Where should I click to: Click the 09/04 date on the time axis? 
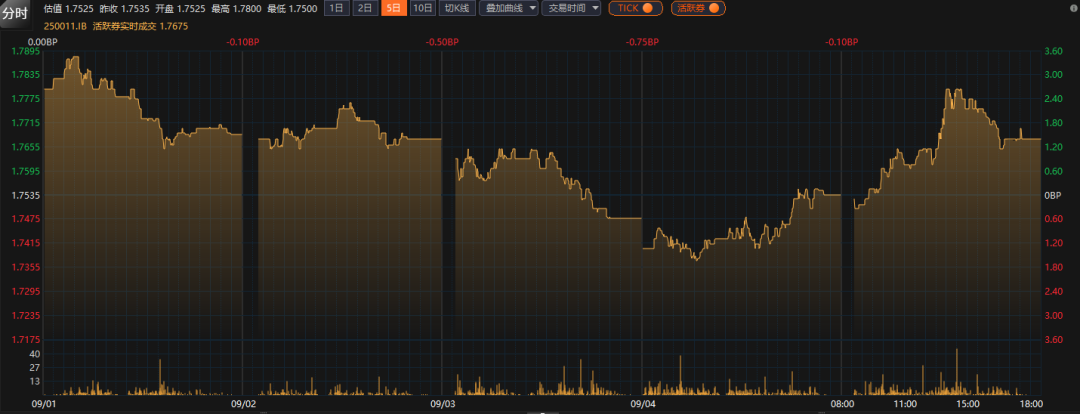(x=643, y=404)
